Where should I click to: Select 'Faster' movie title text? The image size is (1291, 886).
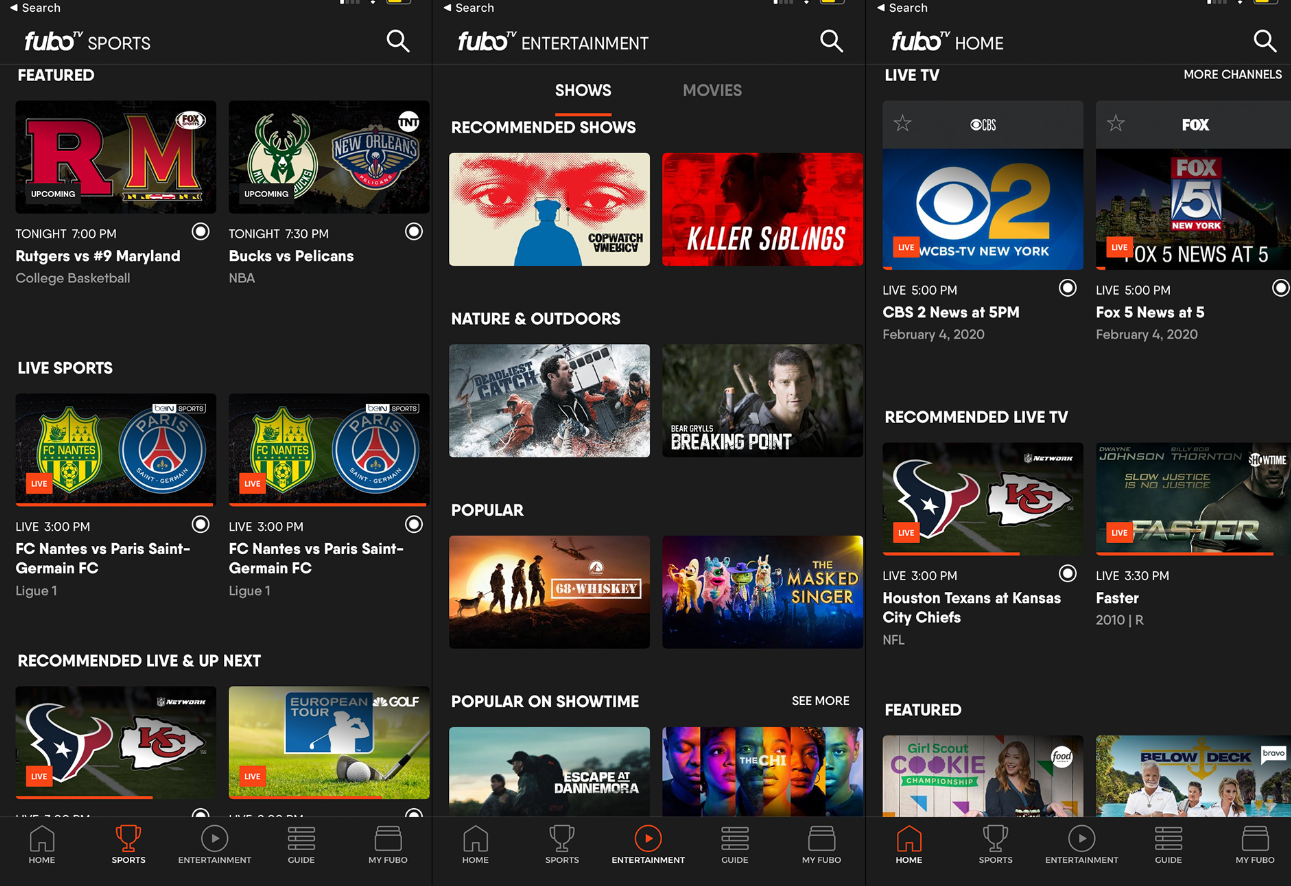click(1117, 598)
